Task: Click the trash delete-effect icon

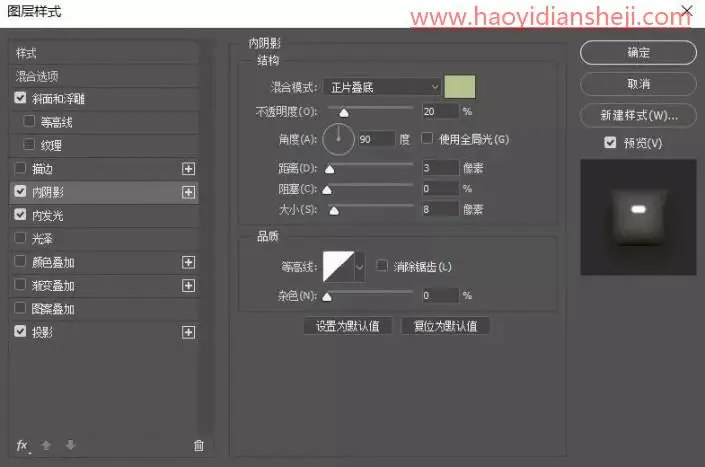Action: [x=199, y=445]
